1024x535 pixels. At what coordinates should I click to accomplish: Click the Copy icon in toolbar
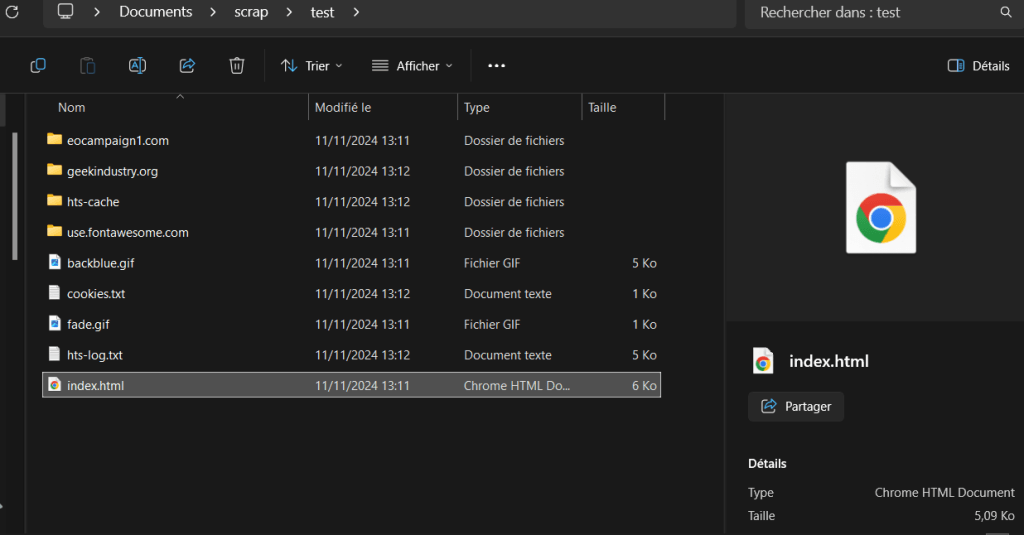pos(38,66)
